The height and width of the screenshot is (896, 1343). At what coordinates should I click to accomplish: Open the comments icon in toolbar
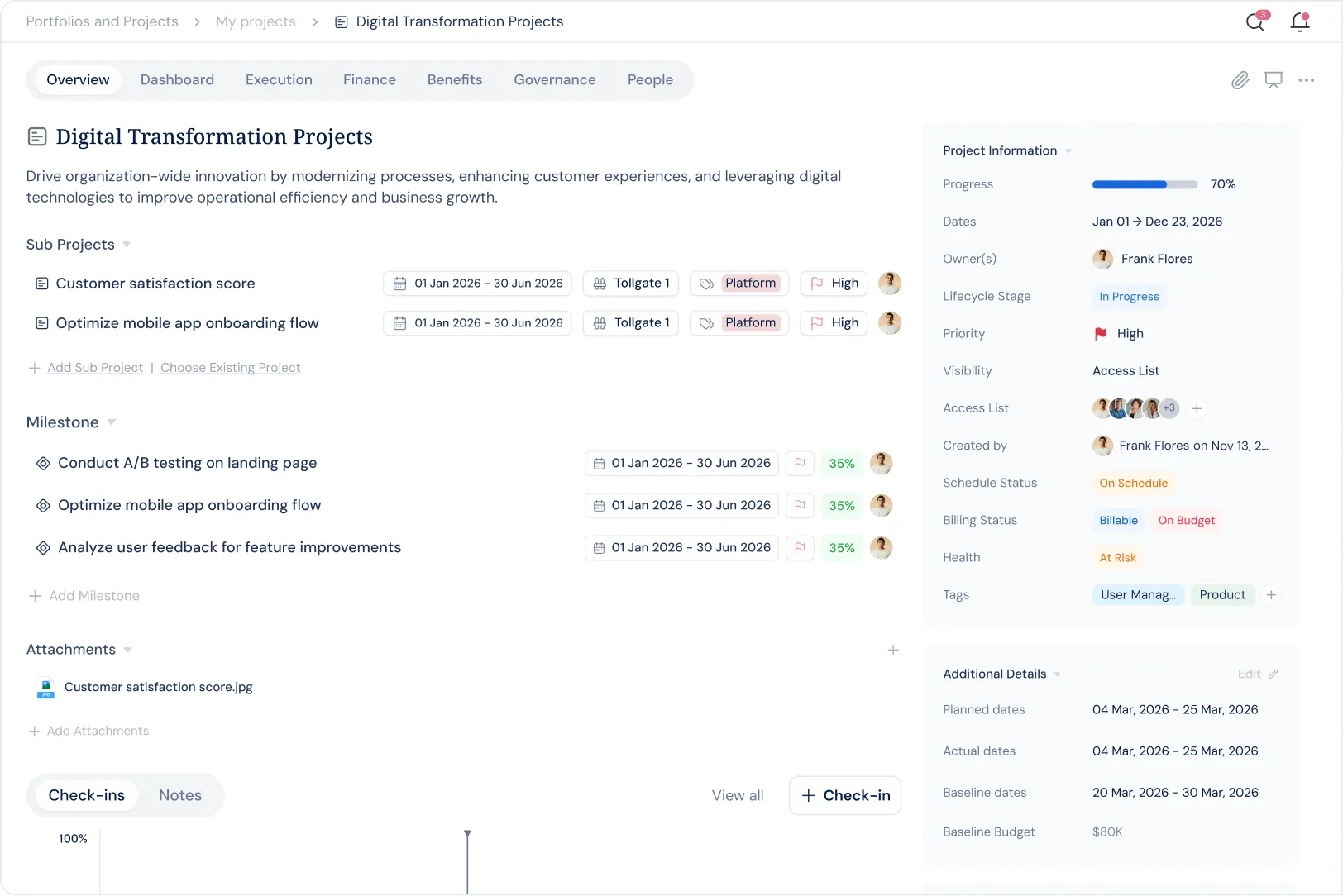[1274, 80]
